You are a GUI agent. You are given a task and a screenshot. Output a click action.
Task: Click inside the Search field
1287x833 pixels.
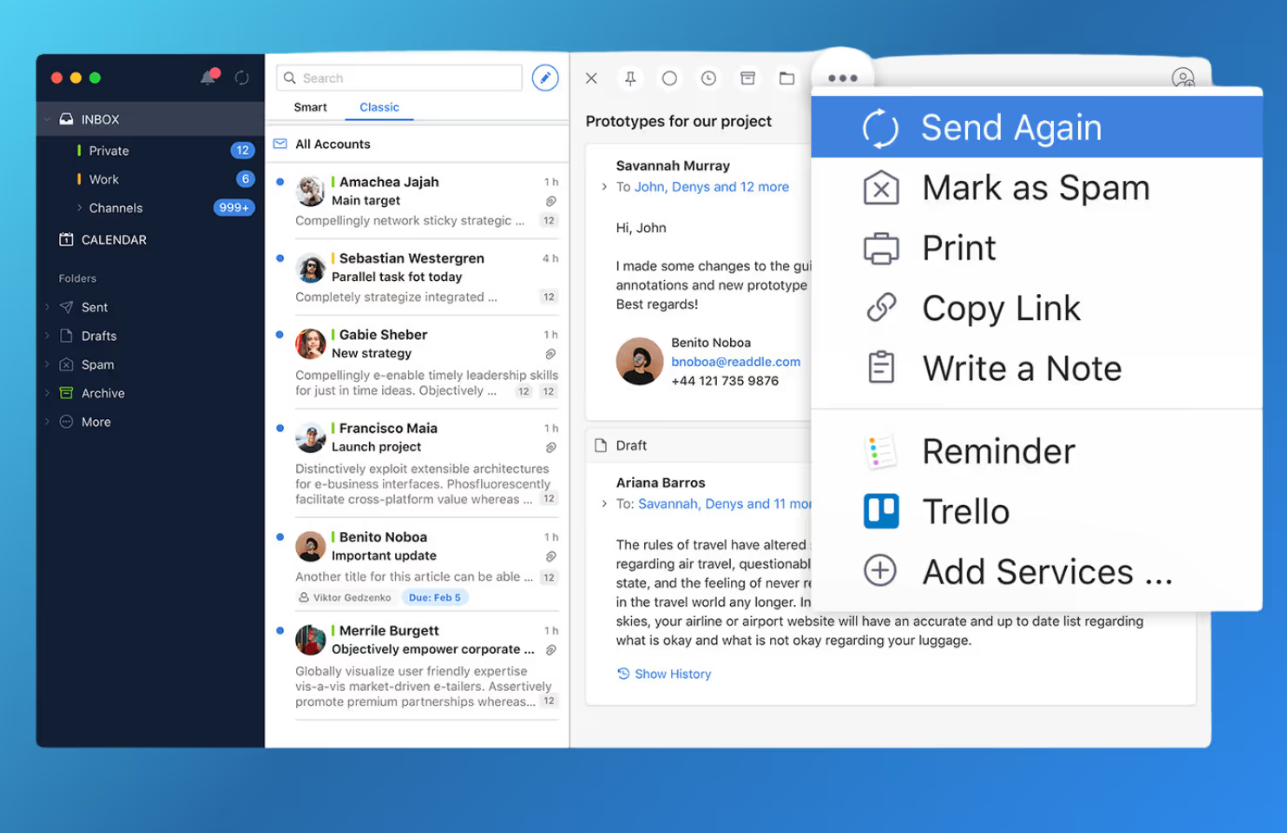click(x=398, y=77)
